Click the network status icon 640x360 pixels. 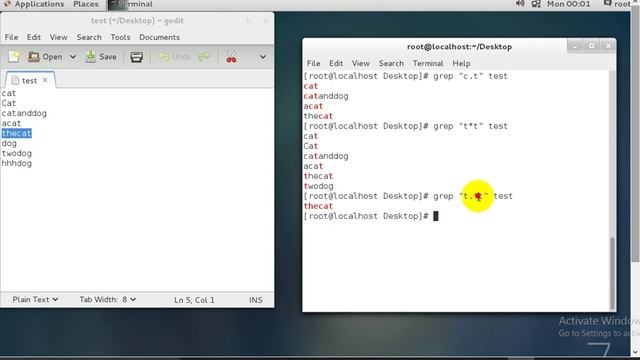pyautogui.click(x=536, y=4)
